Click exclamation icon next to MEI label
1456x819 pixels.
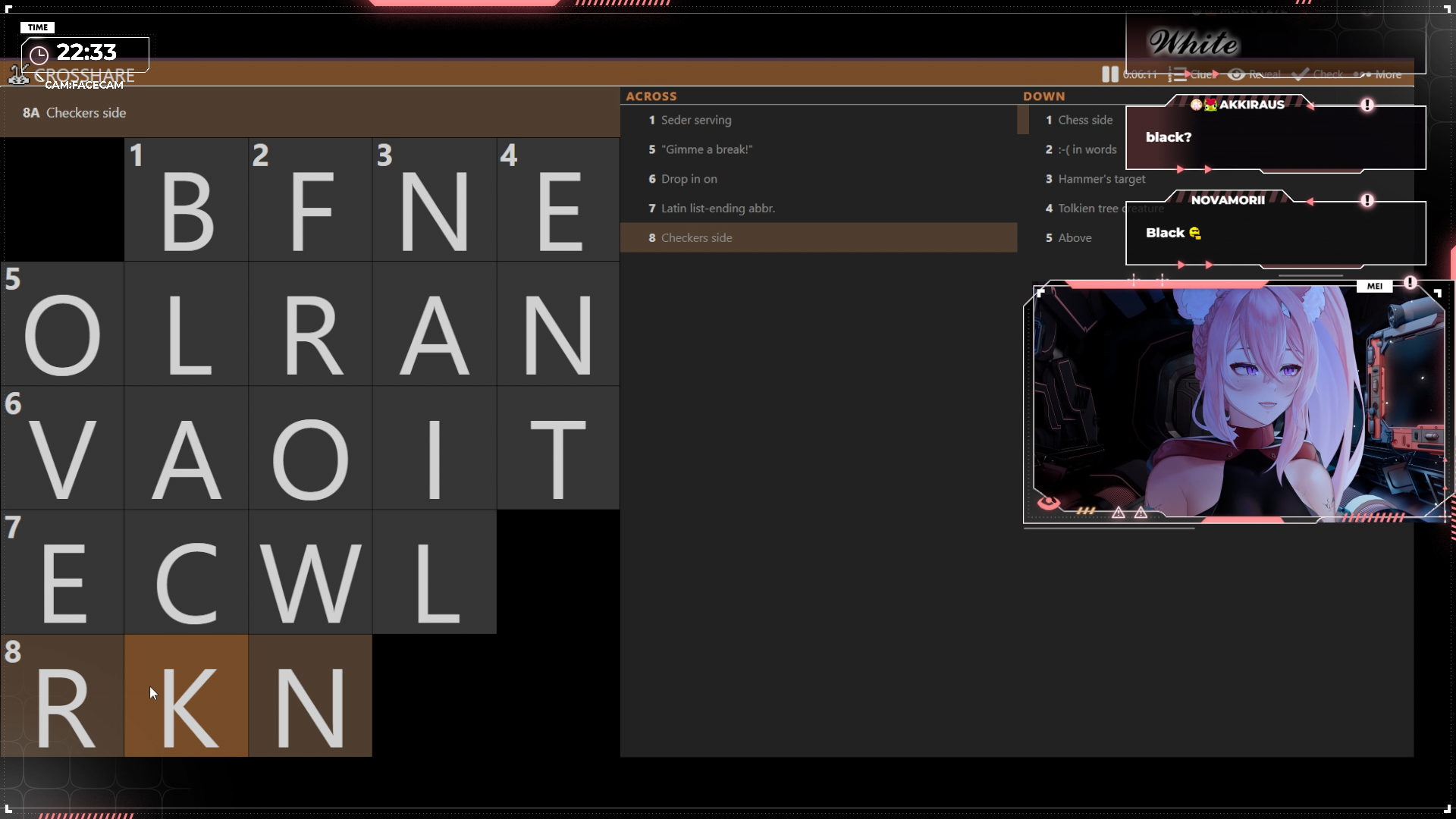pos(1409,283)
